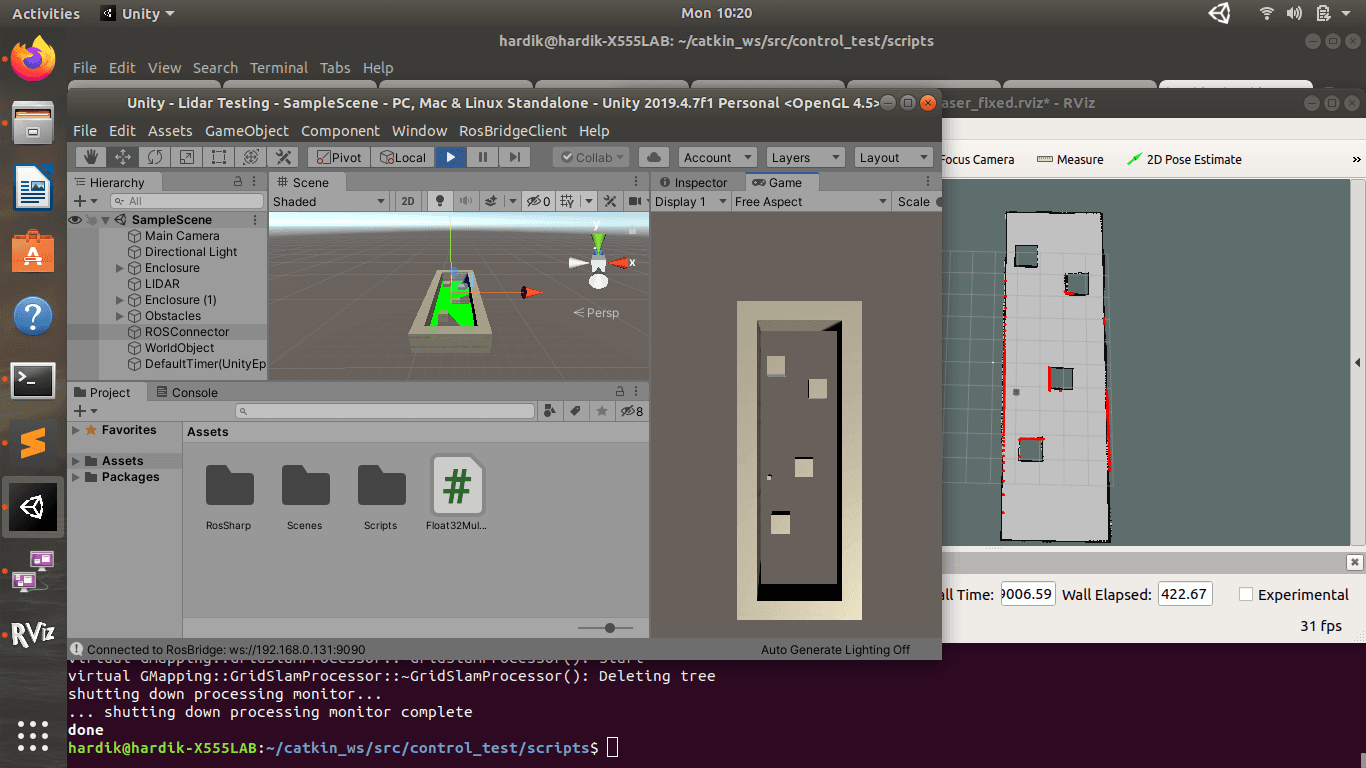Open the Account dropdown
The image size is (1366, 768).
point(718,157)
